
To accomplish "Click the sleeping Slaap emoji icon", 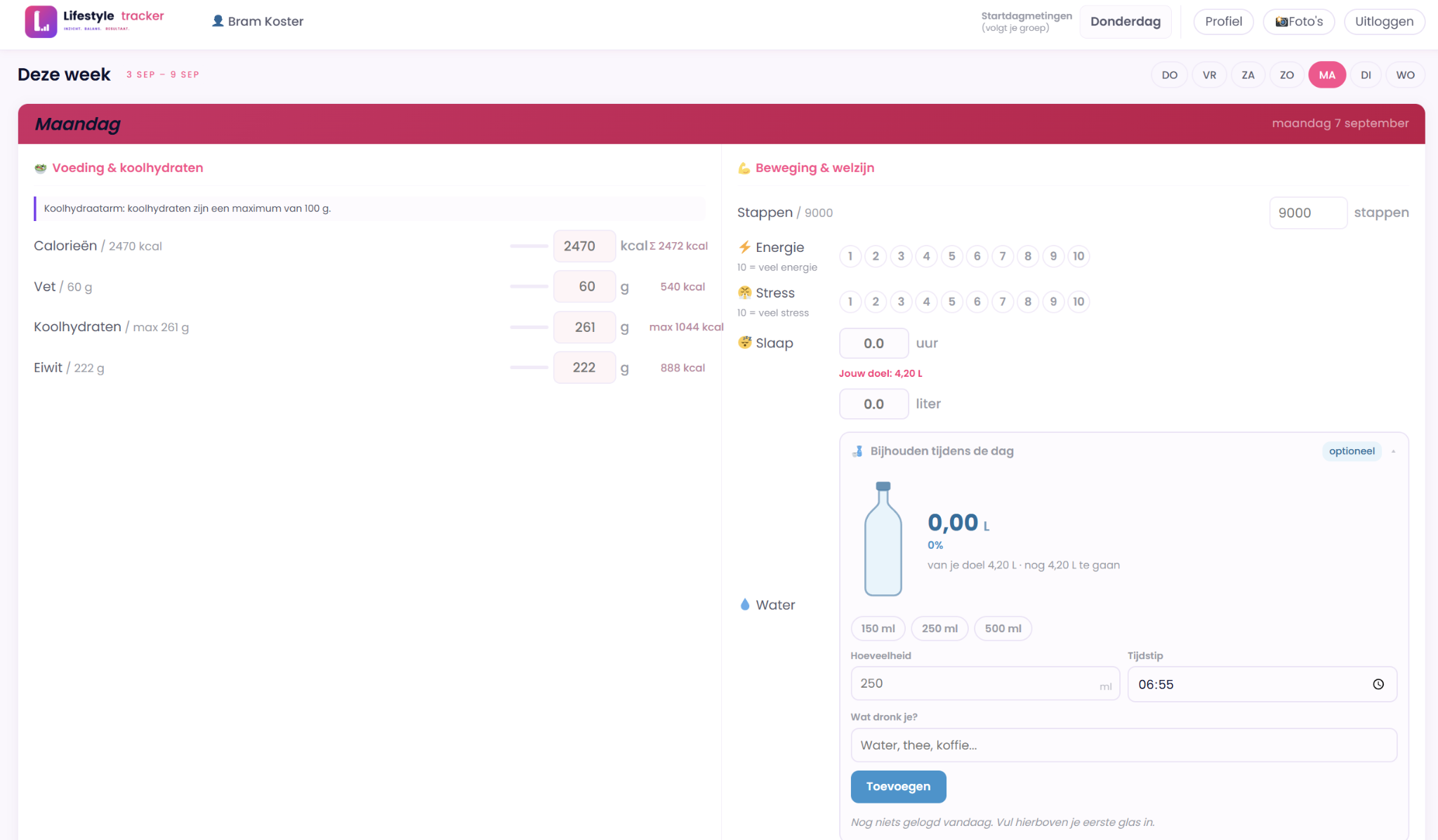I will pyautogui.click(x=744, y=342).
